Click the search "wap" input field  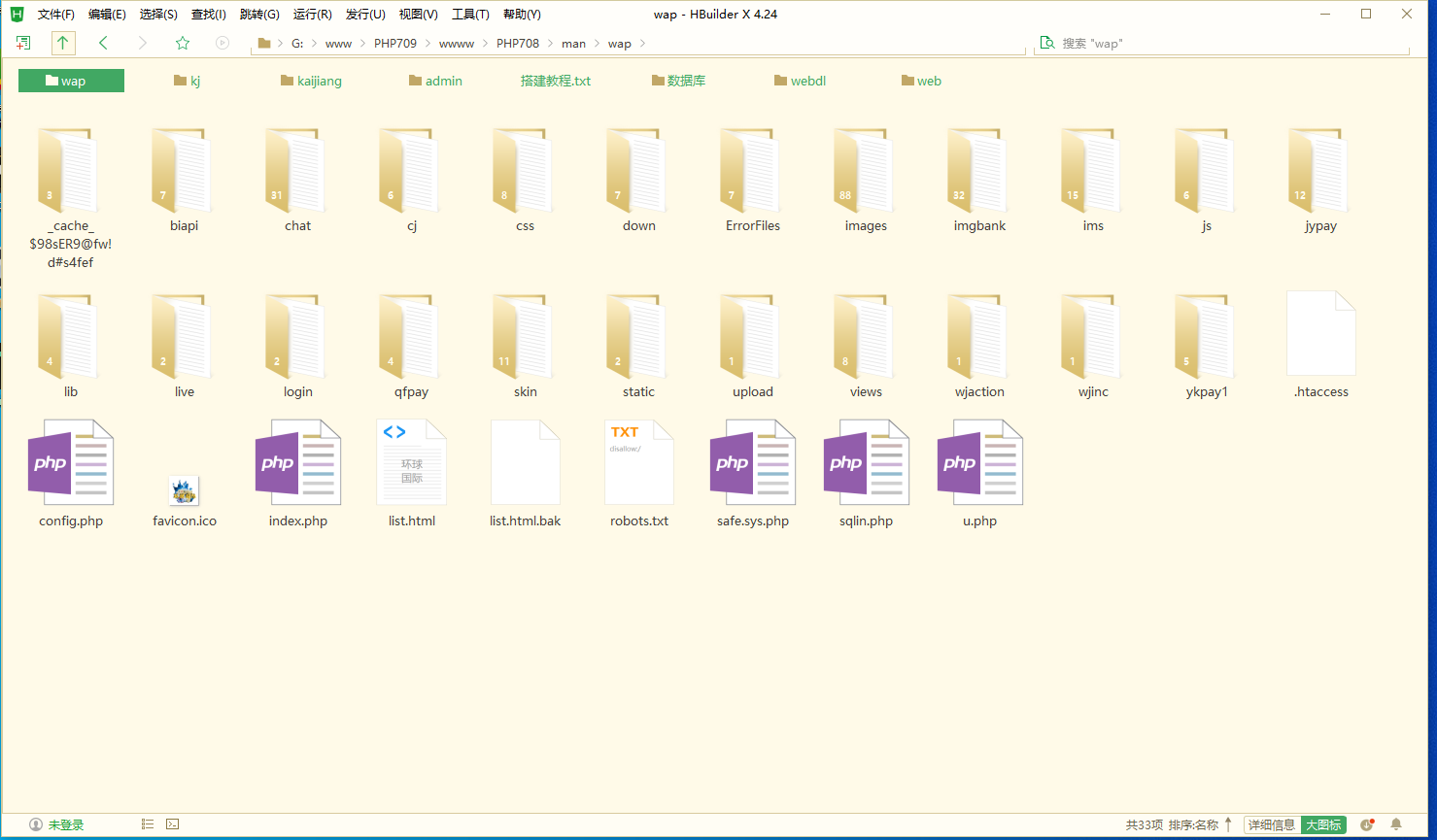point(1224,44)
